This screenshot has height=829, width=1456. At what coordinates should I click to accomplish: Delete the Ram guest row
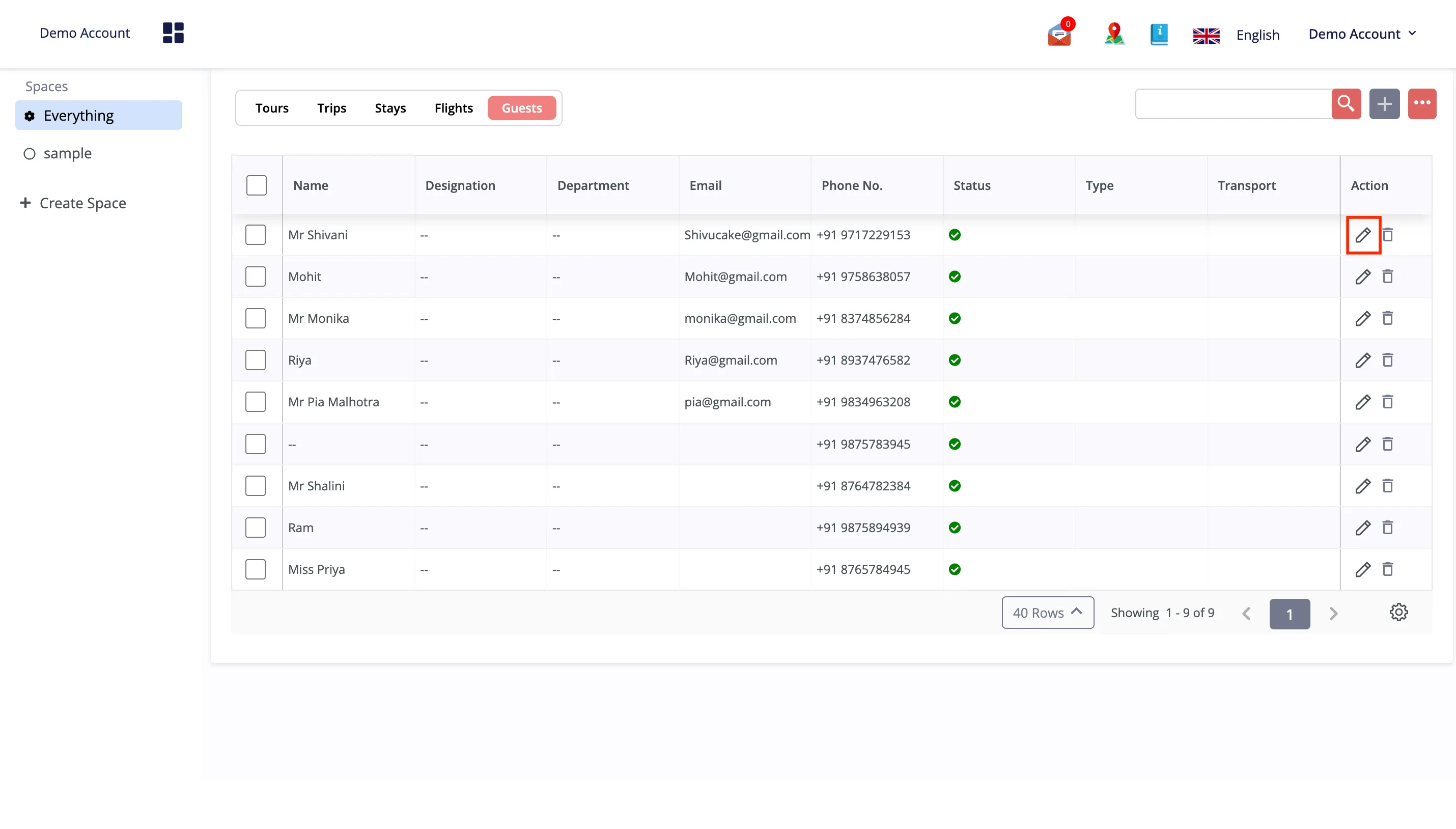(1388, 528)
